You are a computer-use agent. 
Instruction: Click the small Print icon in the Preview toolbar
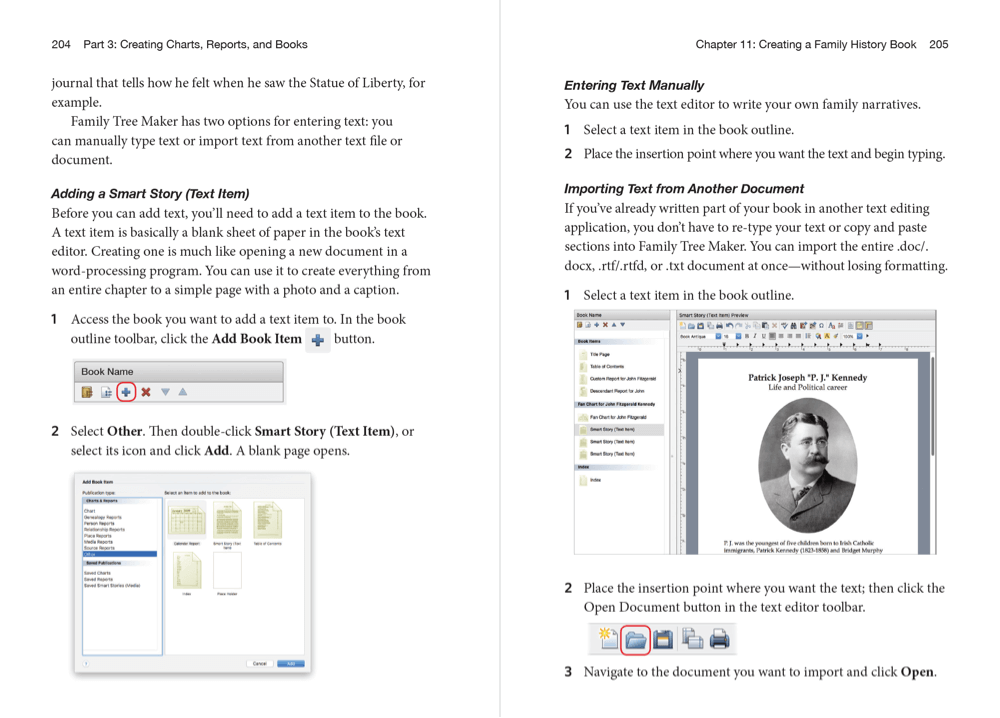pyautogui.click(x=719, y=325)
